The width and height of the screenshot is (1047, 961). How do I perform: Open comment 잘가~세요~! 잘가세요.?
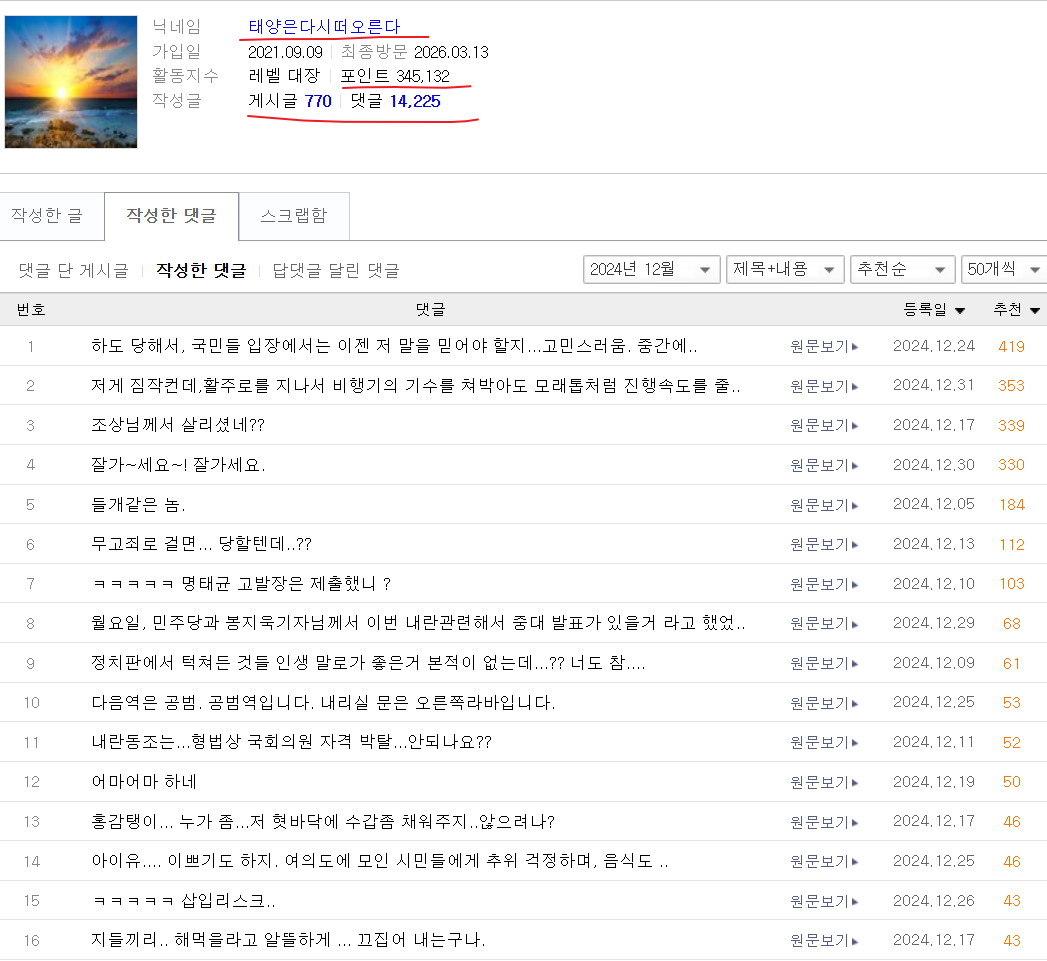click(178, 465)
